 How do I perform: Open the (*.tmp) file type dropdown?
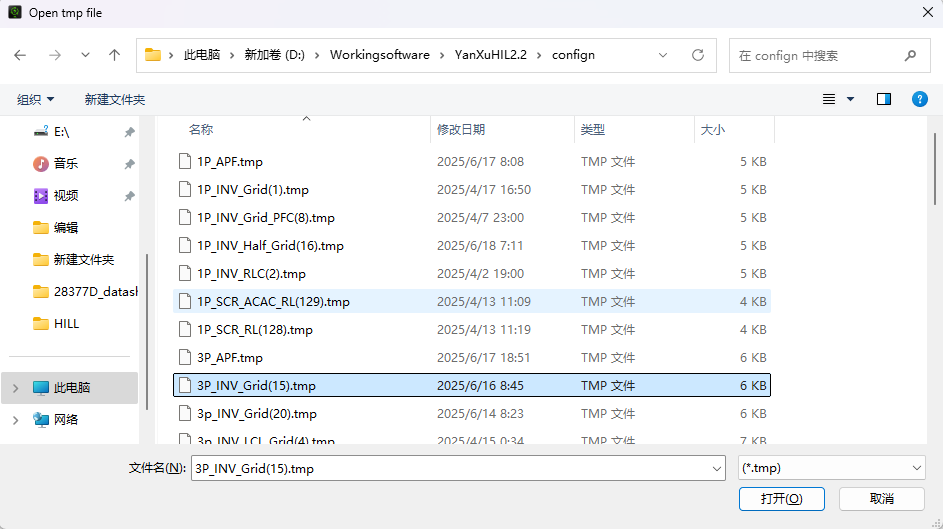(832, 468)
